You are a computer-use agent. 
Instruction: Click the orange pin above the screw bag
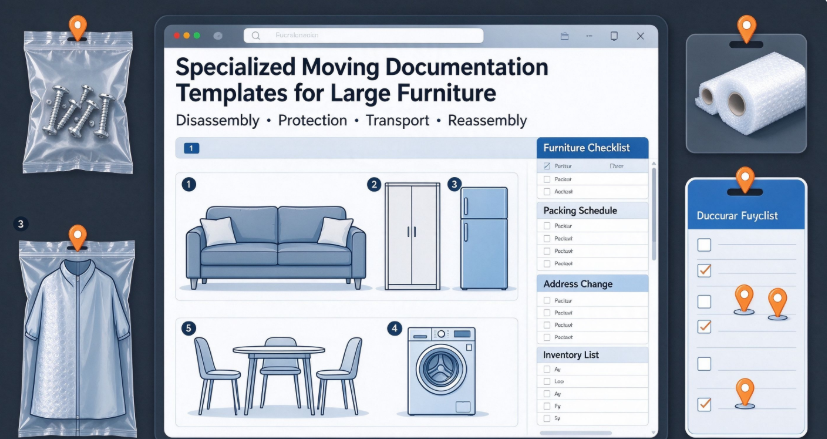coord(78,27)
